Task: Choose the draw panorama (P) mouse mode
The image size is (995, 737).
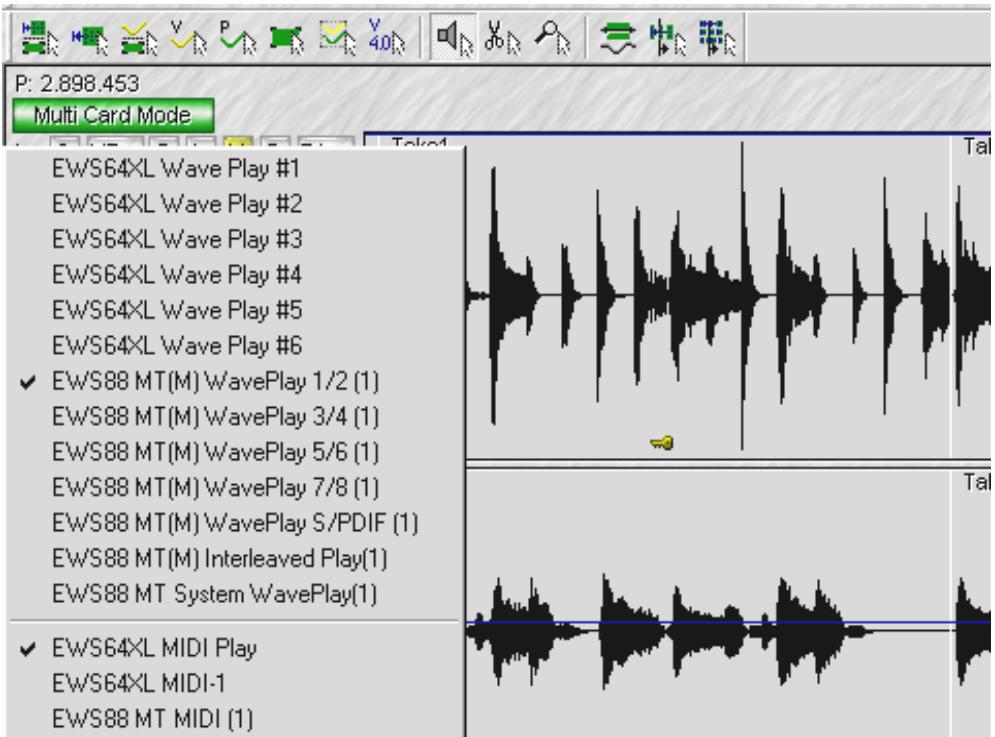Action: 238,37
